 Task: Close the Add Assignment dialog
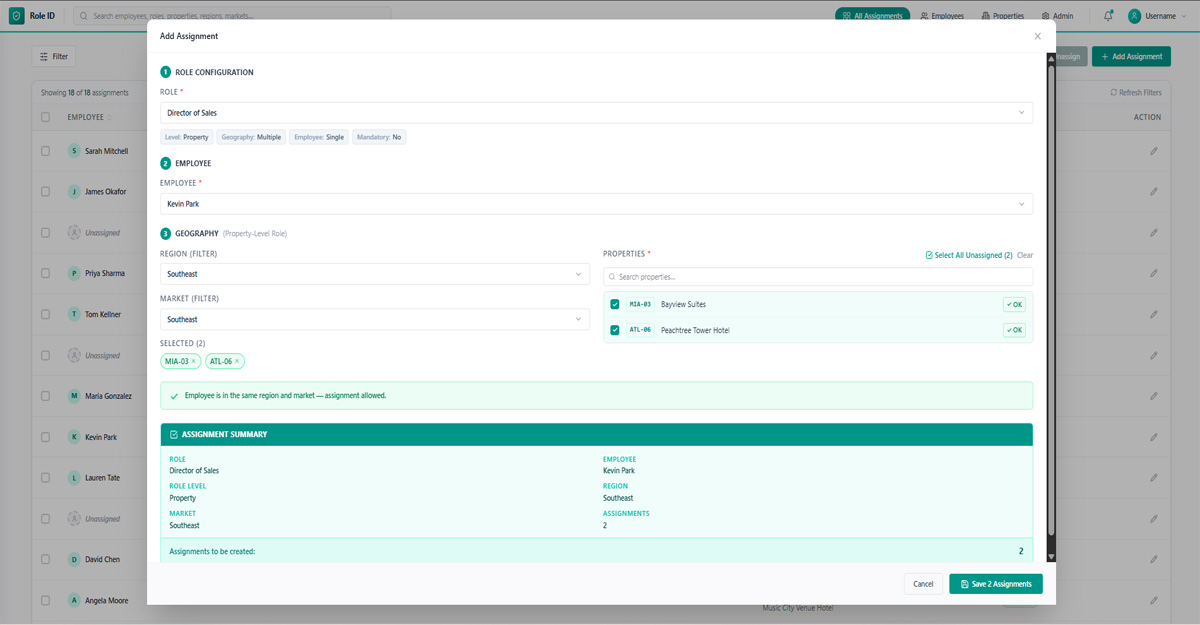pyautogui.click(x=1037, y=36)
